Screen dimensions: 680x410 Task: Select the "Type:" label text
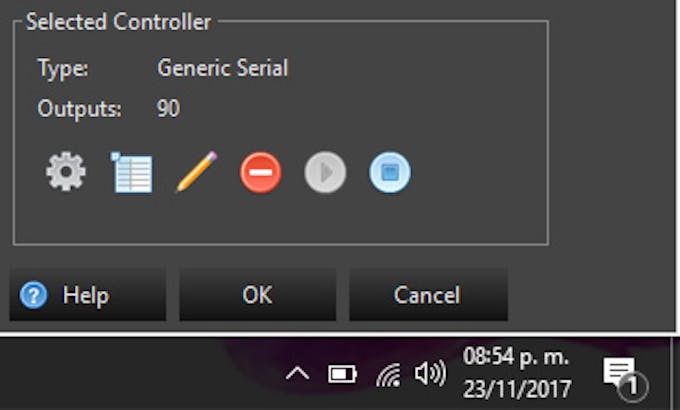coord(63,69)
